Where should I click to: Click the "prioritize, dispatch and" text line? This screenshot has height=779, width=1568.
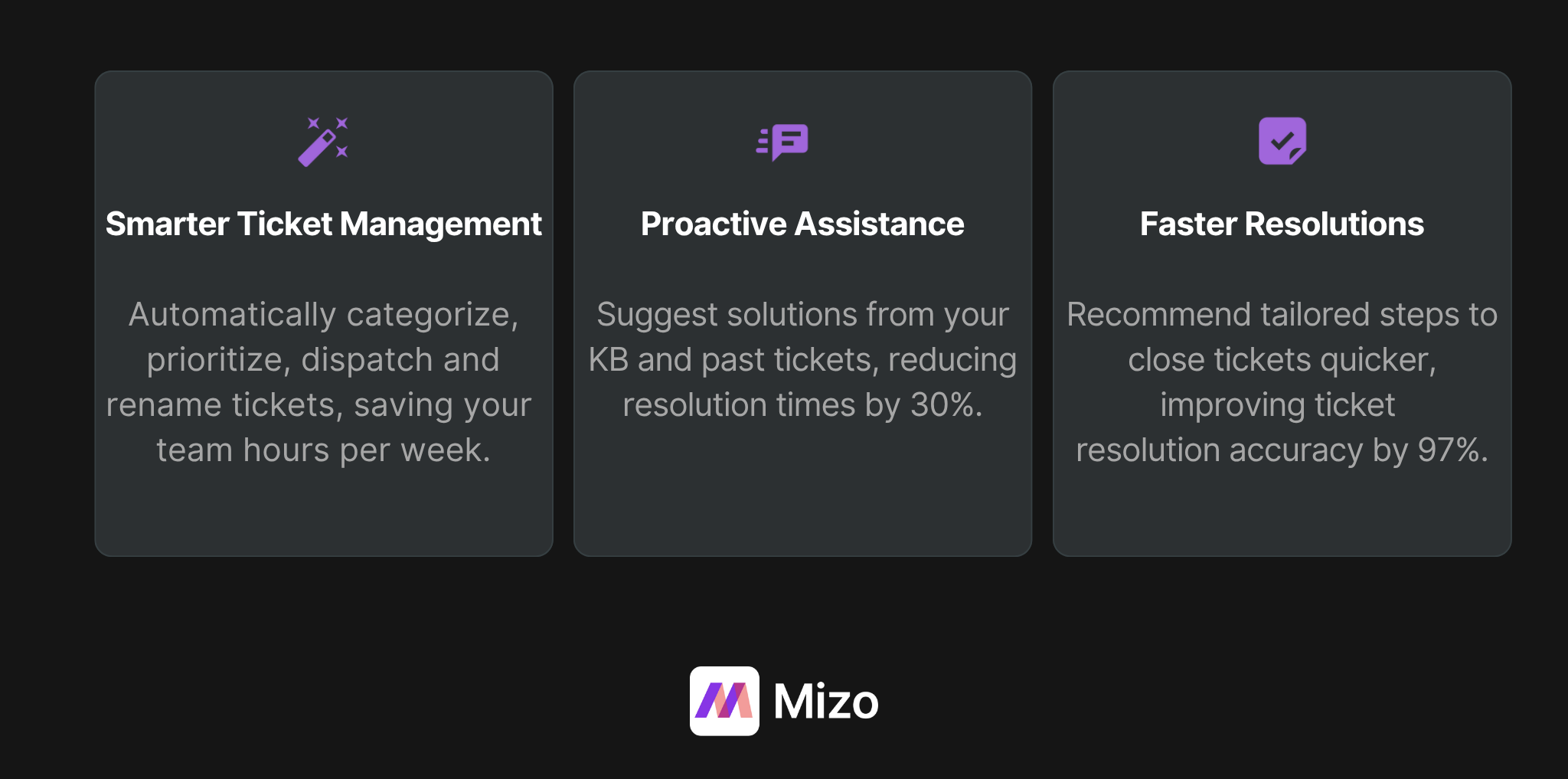pos(323,360)
